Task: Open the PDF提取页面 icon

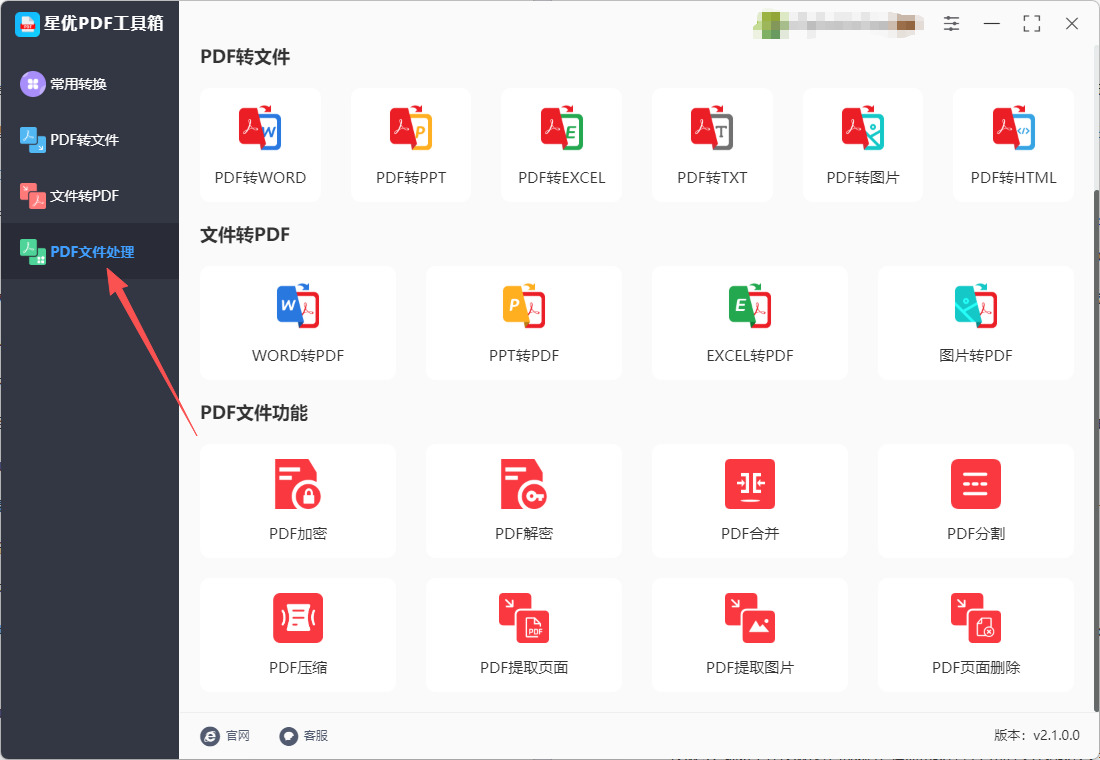Action: 524,618
